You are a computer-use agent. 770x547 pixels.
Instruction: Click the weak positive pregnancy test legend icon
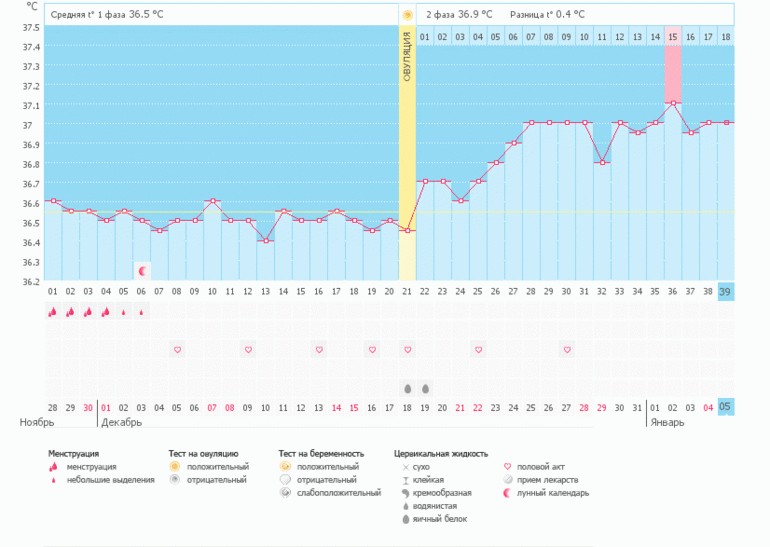coord(285,493)
